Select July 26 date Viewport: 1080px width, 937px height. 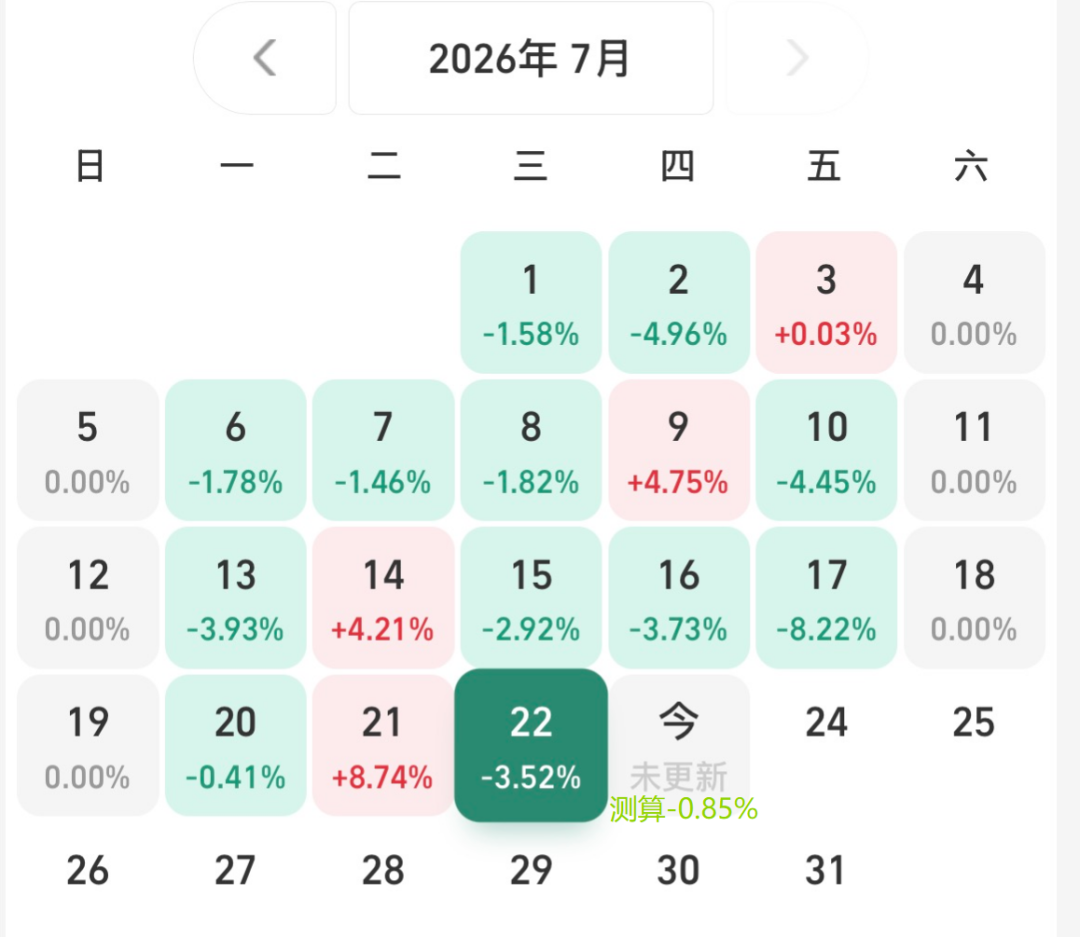click(87, 870)
